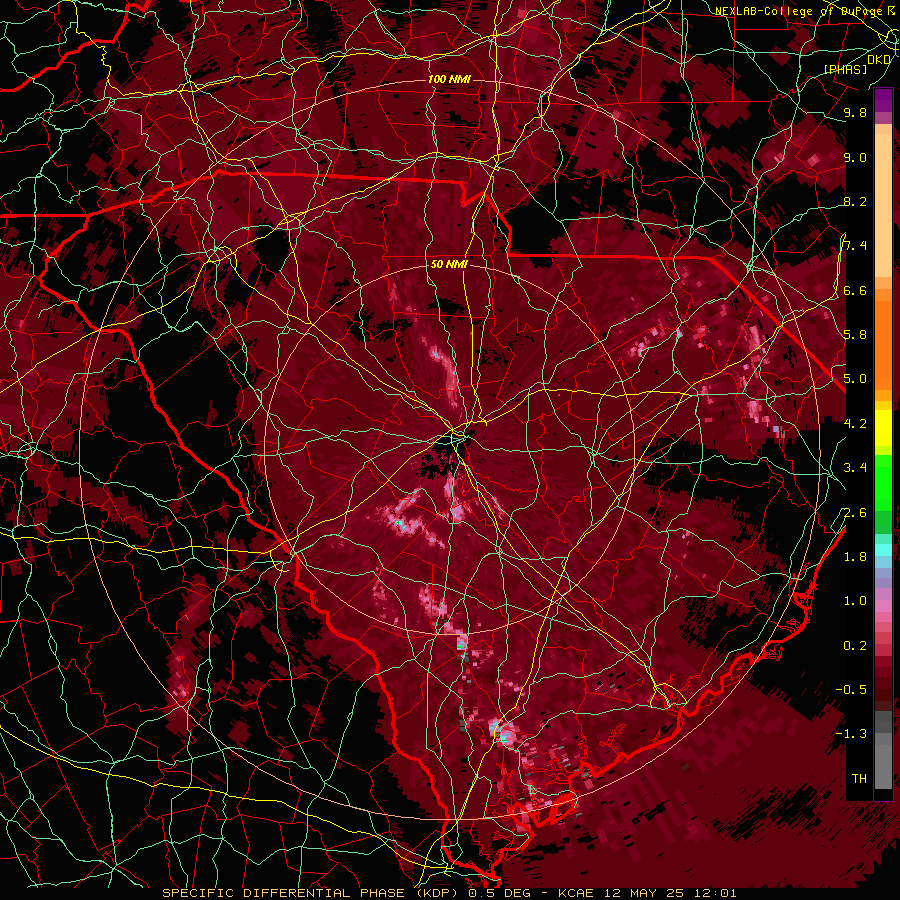
Task: Click the 100 NMI range ring label
Action: [x=449, y=79]
